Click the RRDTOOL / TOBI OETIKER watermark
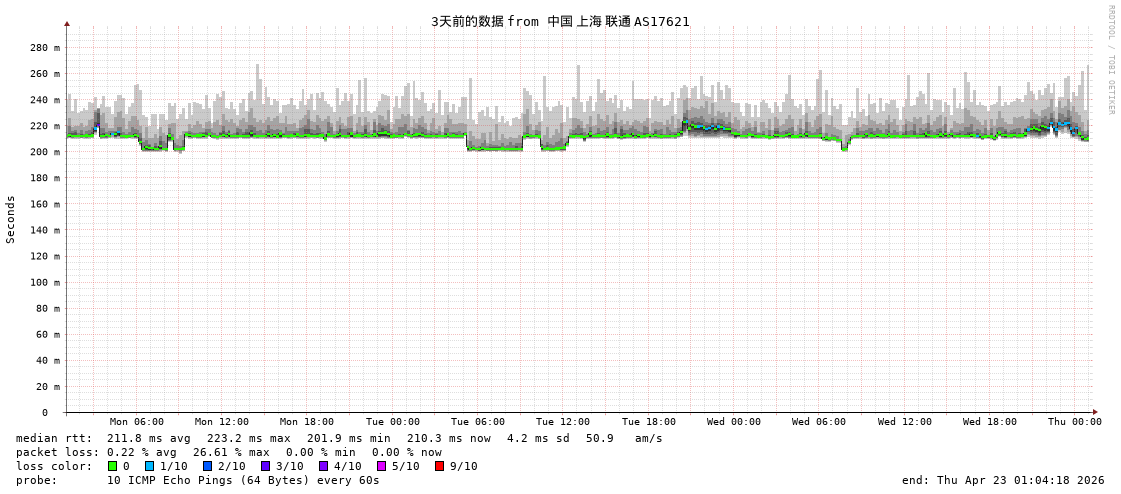The image size is (1121, 494). tap(1110, 60)
